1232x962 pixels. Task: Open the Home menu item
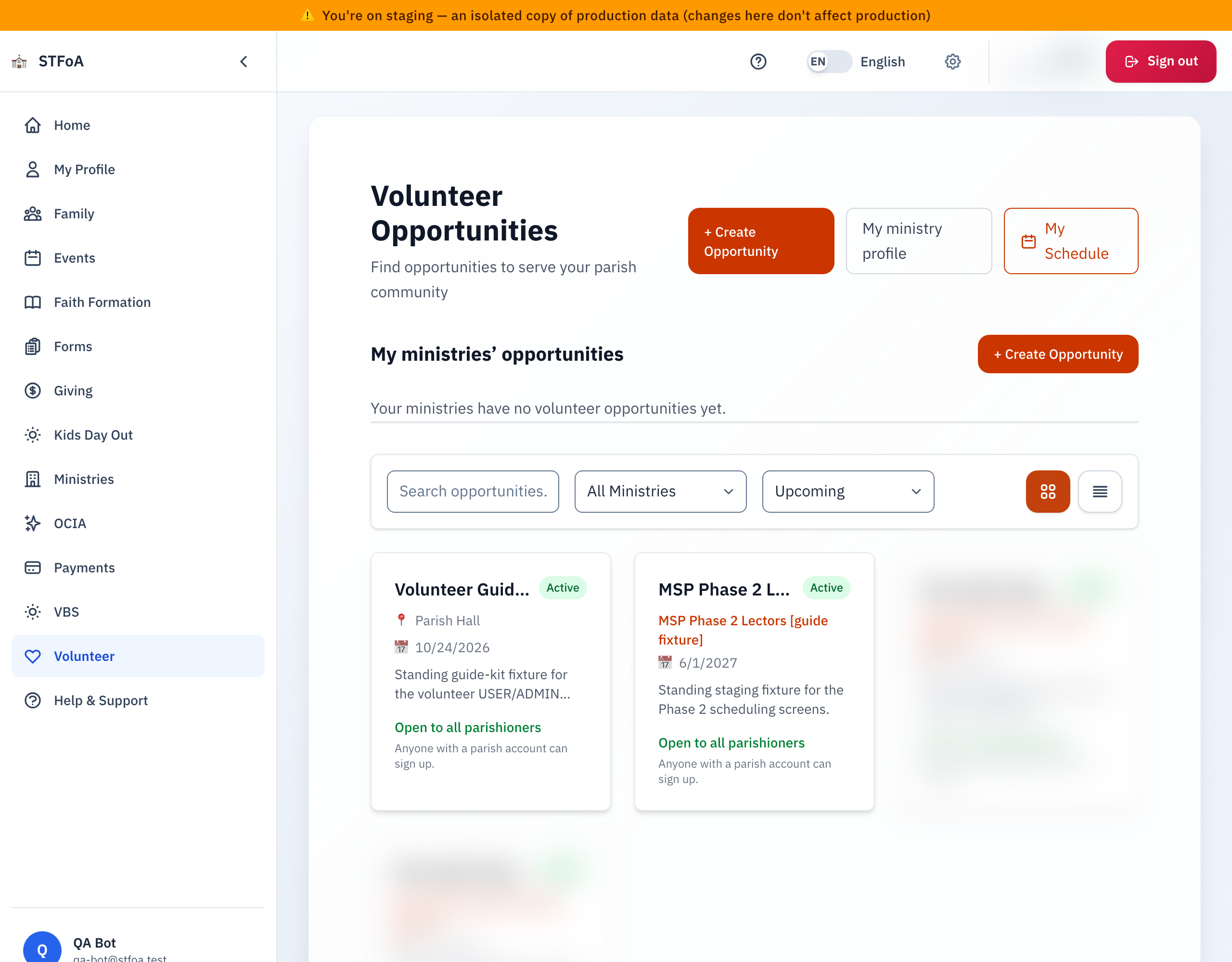click(138, 125)
